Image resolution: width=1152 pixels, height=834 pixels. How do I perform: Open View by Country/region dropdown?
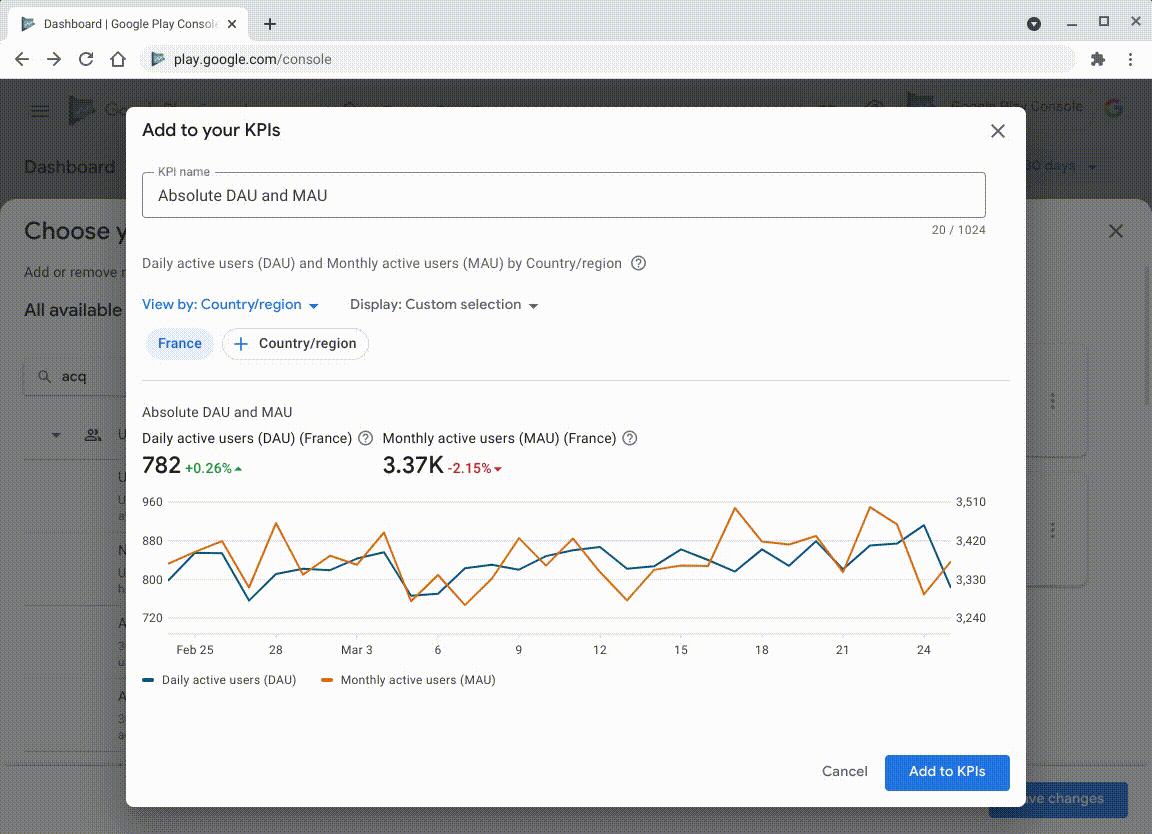[x=231, y=304]
